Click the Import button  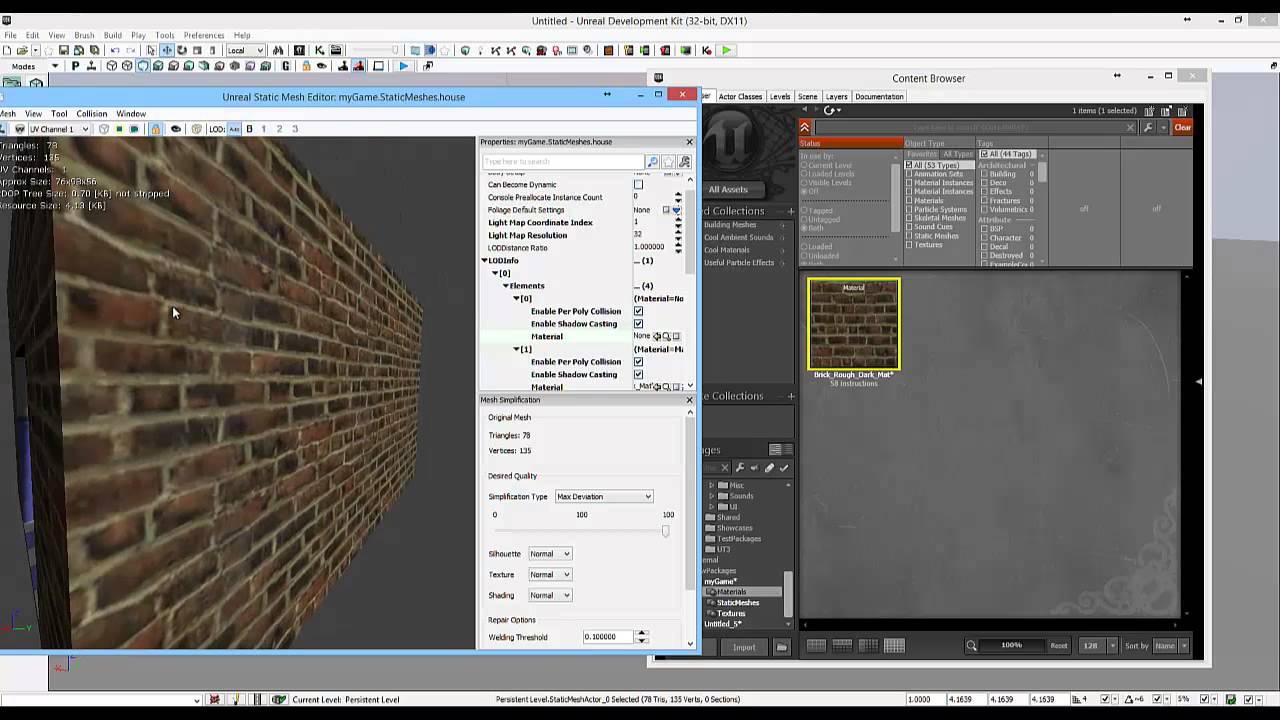click(x=744, y=647)
